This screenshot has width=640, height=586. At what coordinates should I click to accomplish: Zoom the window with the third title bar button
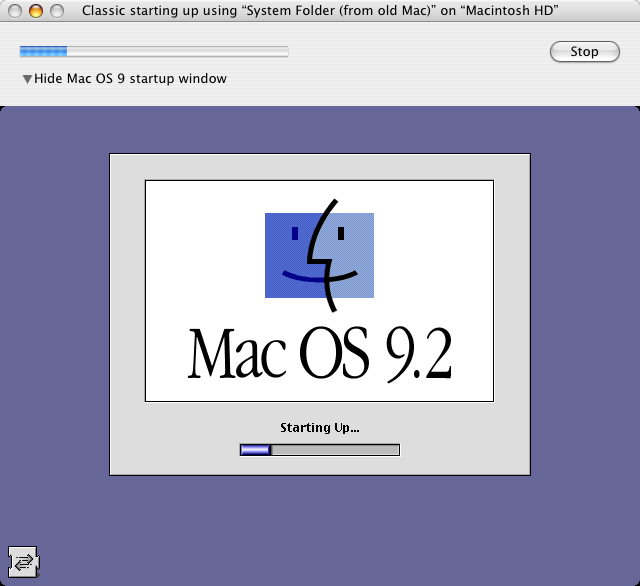tap(57, 11)
